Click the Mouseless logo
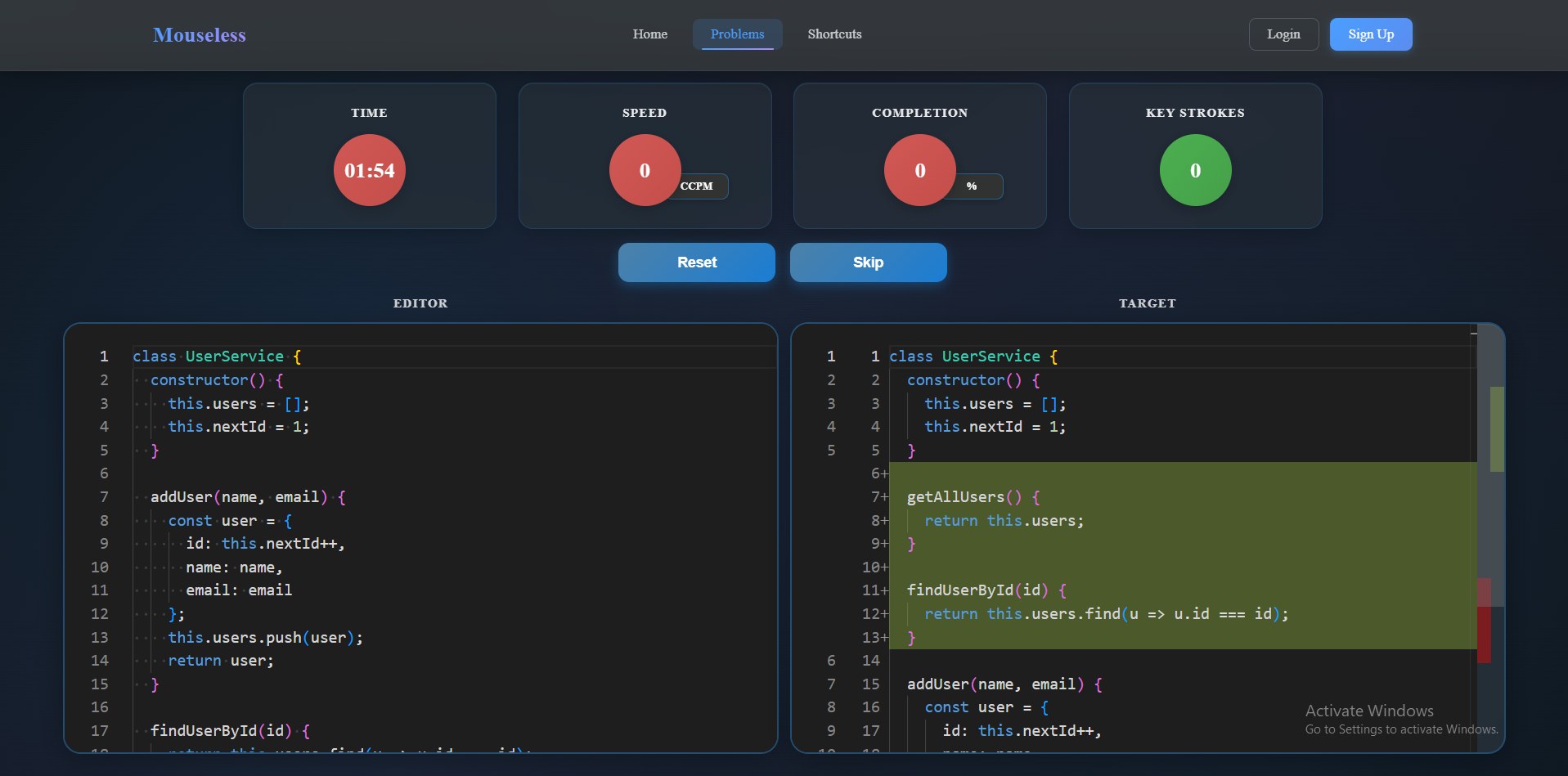The width and height of the screenshot is (1568, 776). pos(199,34)
